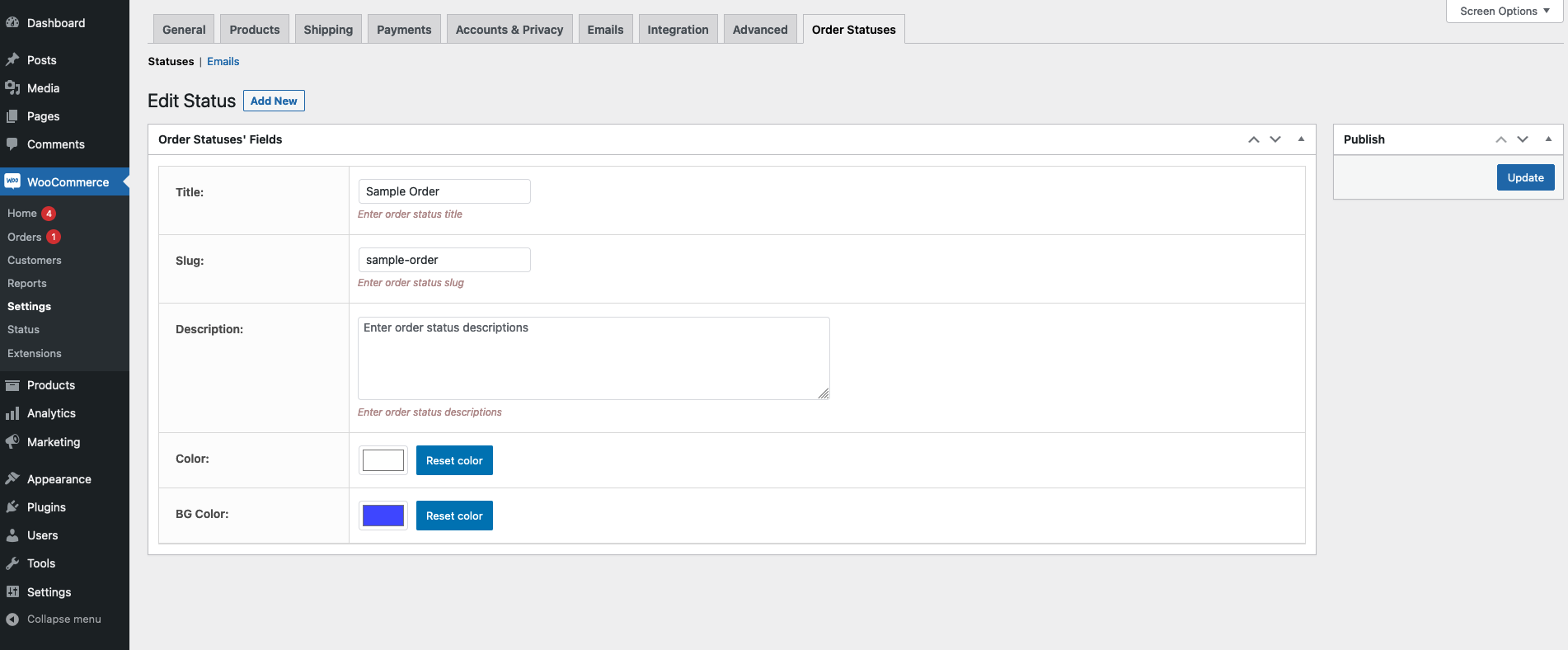
Task: Open the Appearance menu label
Action: point(59,478)
